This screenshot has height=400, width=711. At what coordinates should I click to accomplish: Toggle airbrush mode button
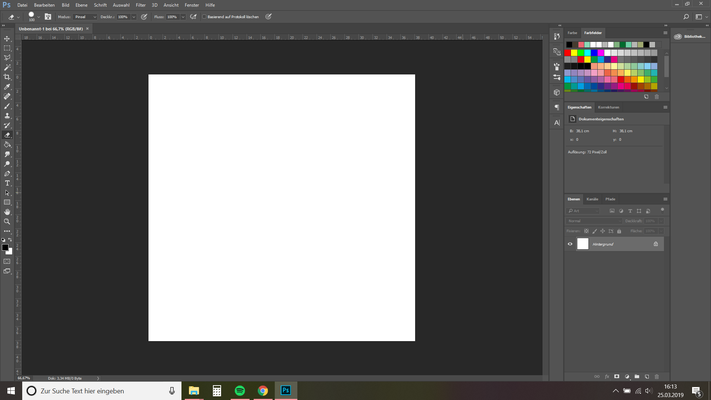coord(193,17)
